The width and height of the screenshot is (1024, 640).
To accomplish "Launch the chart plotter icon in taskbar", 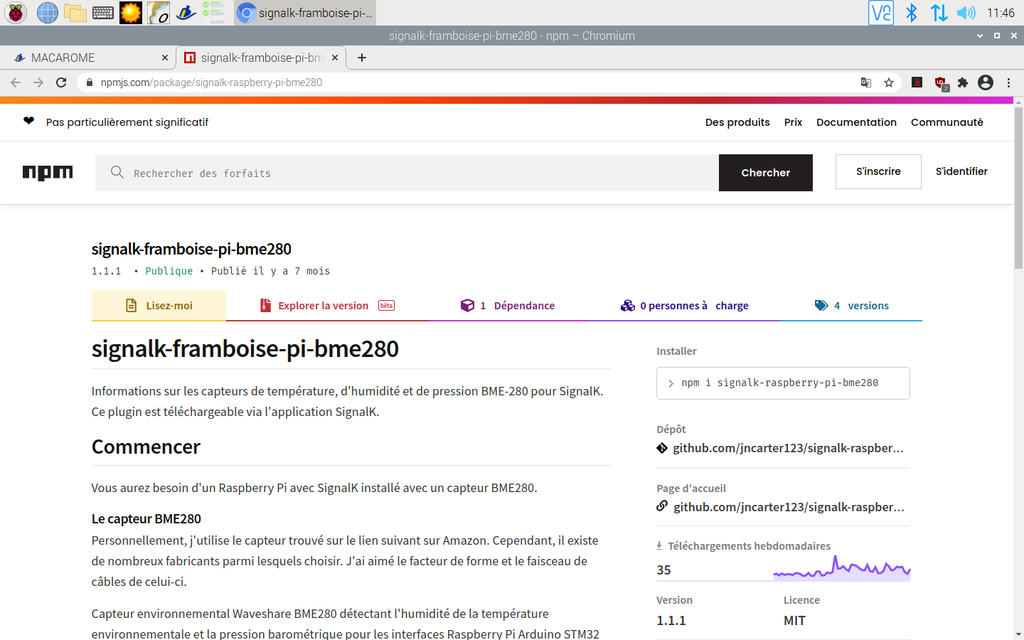I will tap(158, 12).
